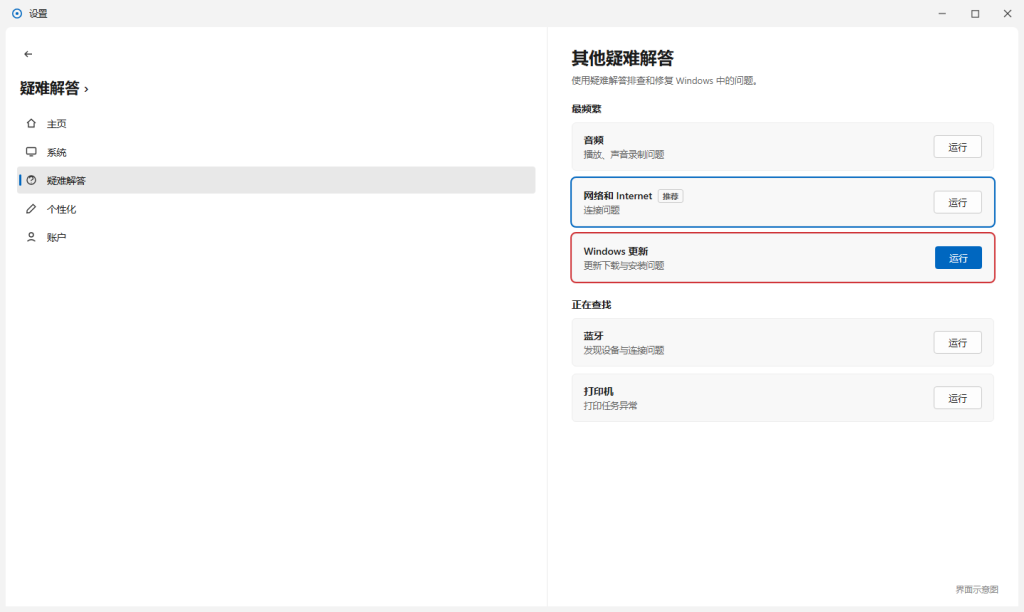Click the pencil icon beside 个性化
The width and height of the screenshot is (1024, 612).
[31, 209]
